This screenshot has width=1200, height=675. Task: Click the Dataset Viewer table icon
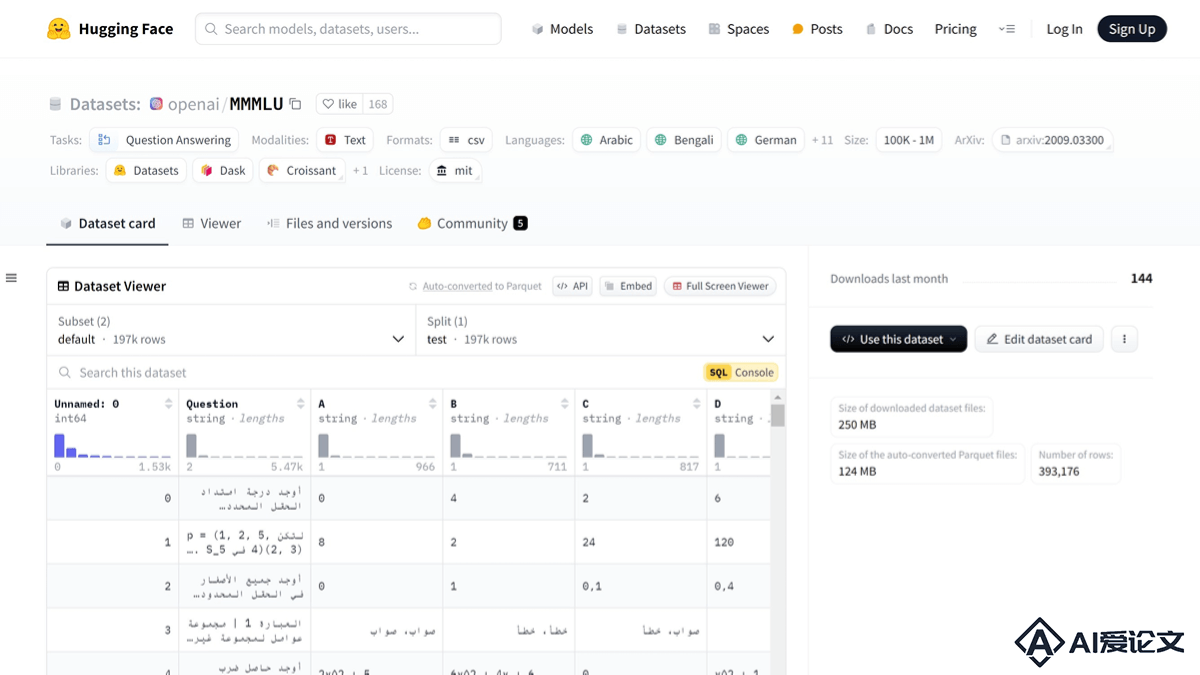click(x=63, y=286)
